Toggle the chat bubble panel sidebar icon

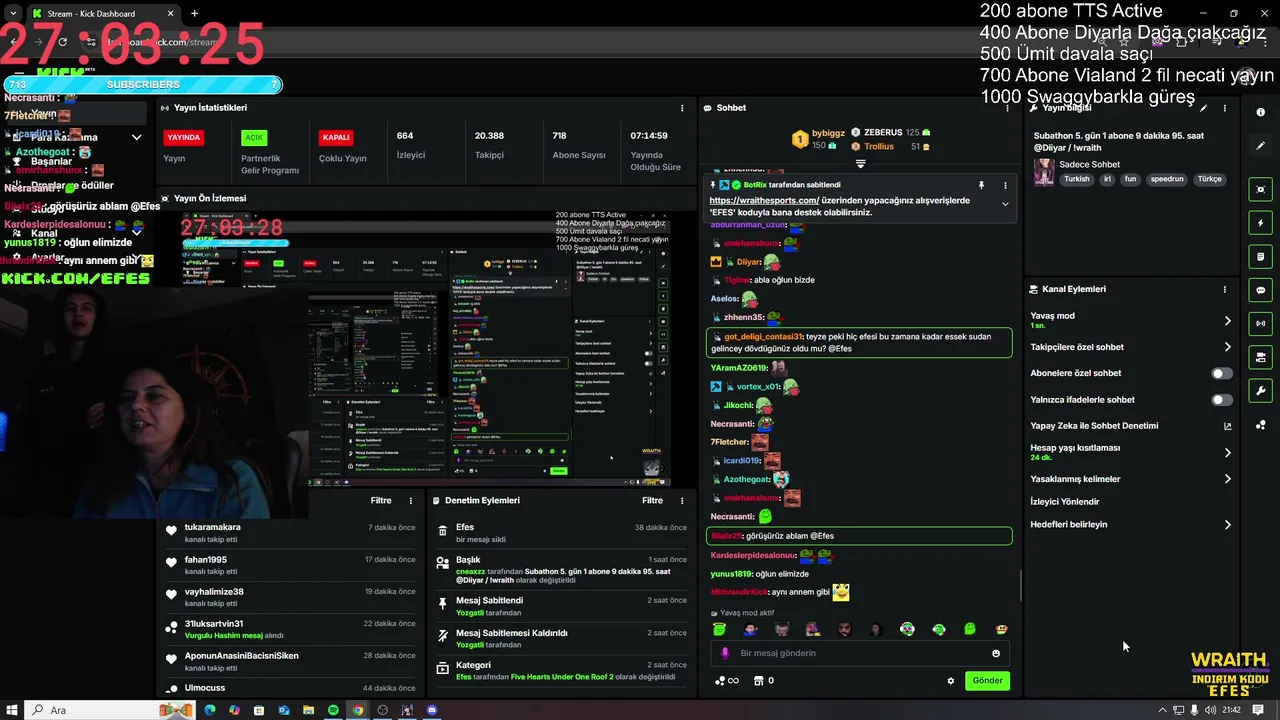[x=1260, y=290]
